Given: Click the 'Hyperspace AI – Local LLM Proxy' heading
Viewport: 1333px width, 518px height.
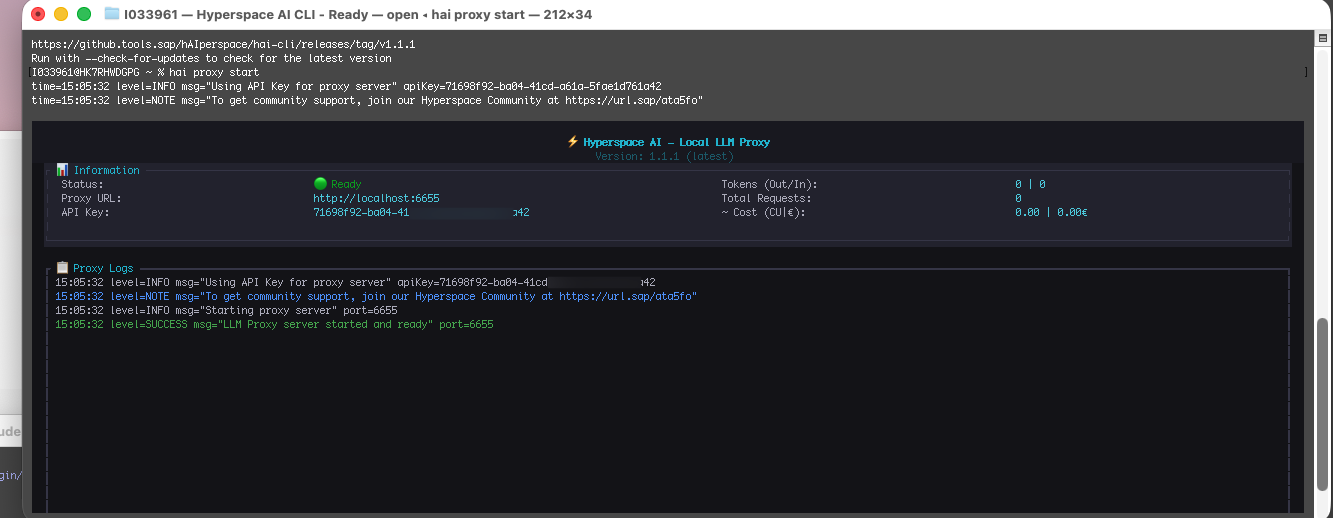Looking at the screenshot, I should 676,142.
